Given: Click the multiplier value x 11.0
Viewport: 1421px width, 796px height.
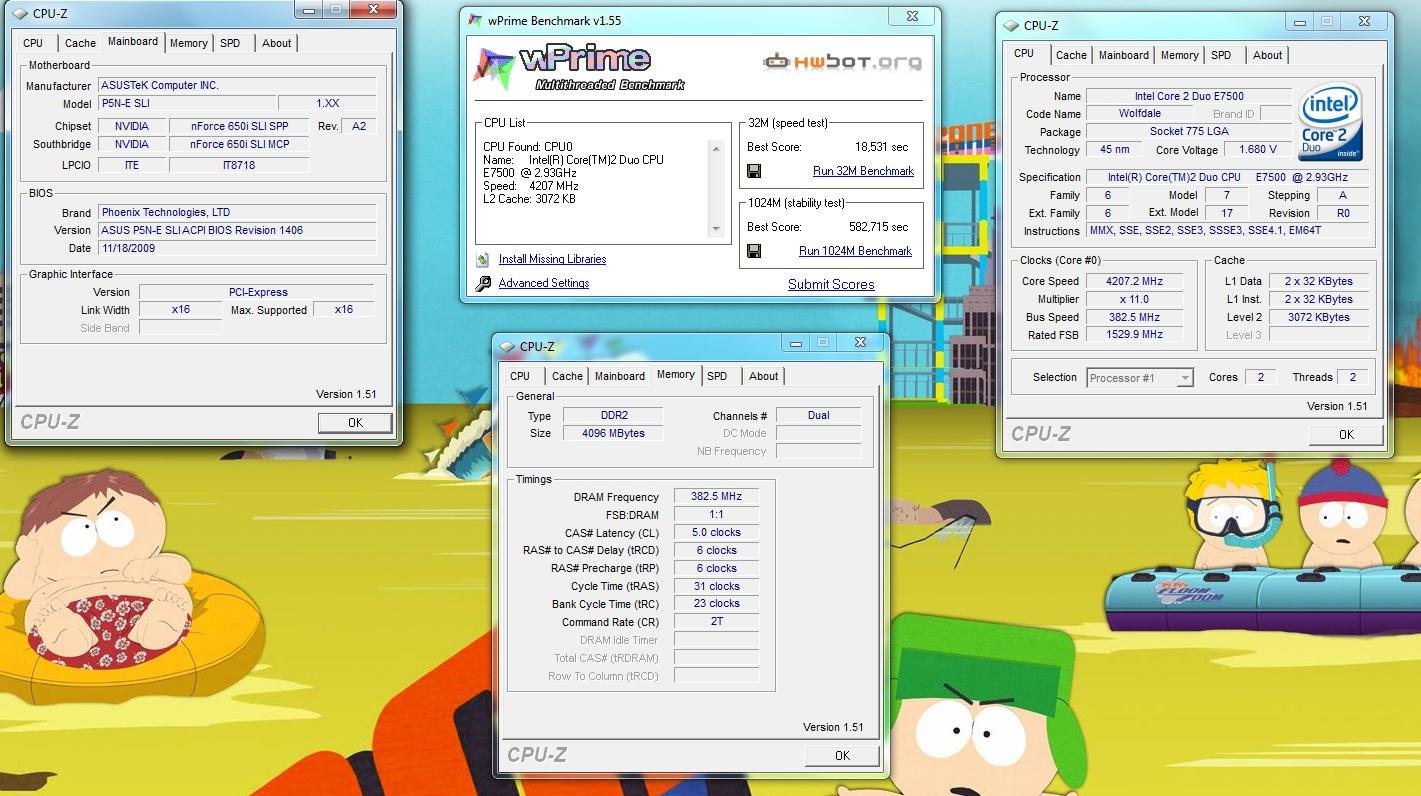Looking at the screenshot, I should click(x=1135, y=299).
